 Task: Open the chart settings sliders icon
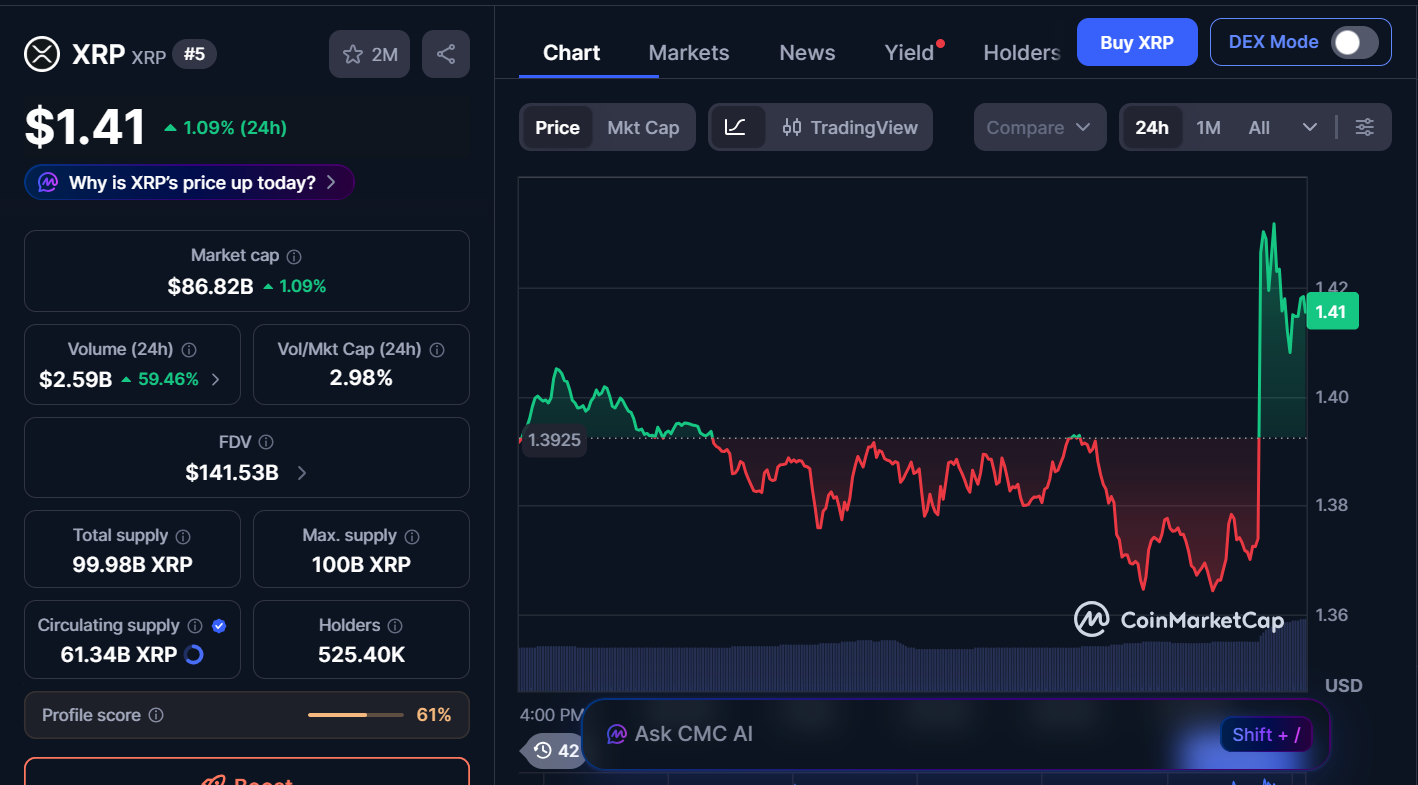[x=1365, y=127]
